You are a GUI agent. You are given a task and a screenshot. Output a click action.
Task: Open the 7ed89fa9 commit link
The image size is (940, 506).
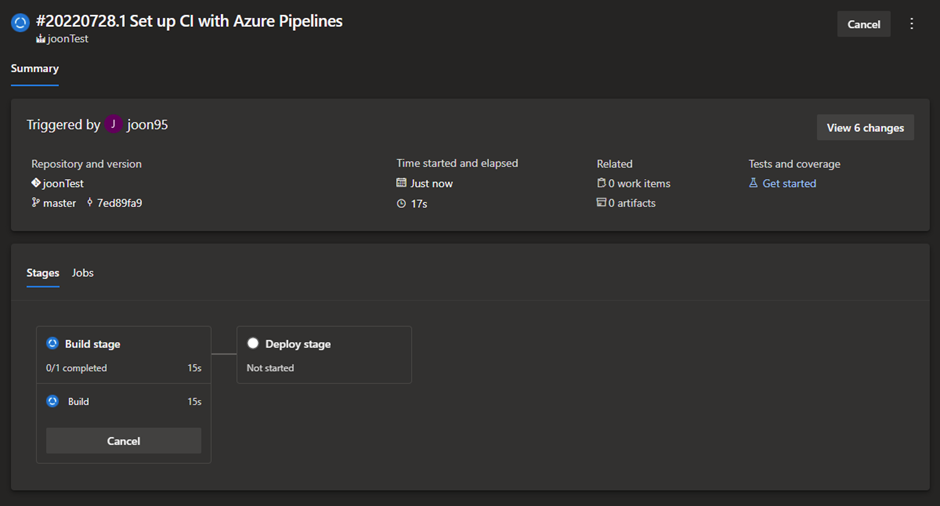[119, 203]
